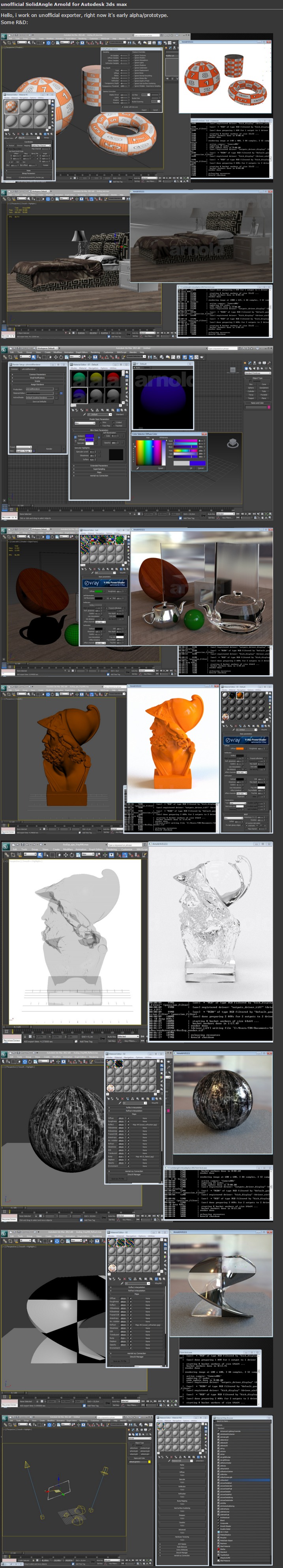Expand Maps rollout in Material Editor
The image size is (283, 1568).
99,472
